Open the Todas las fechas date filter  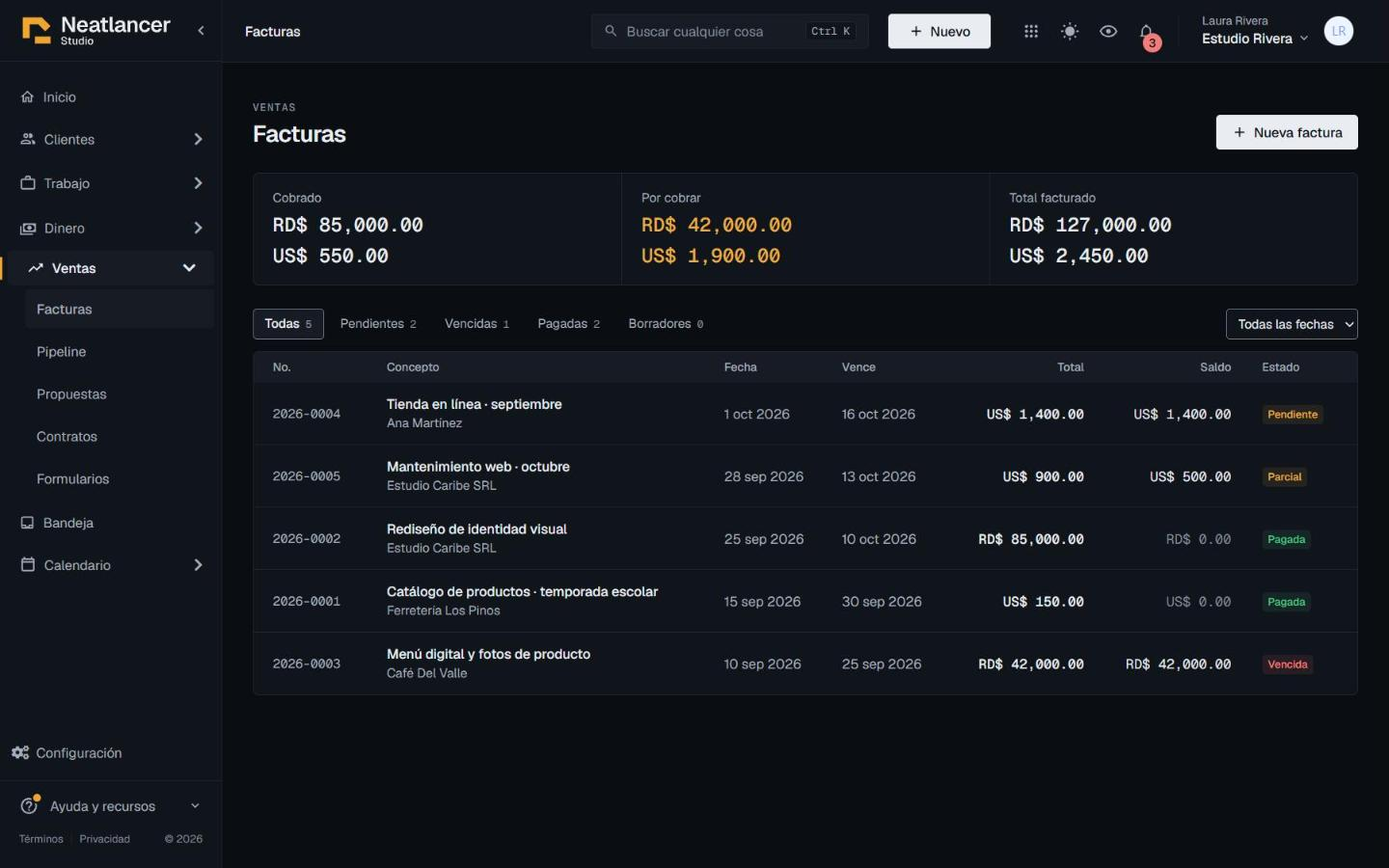coord(1292,324)
